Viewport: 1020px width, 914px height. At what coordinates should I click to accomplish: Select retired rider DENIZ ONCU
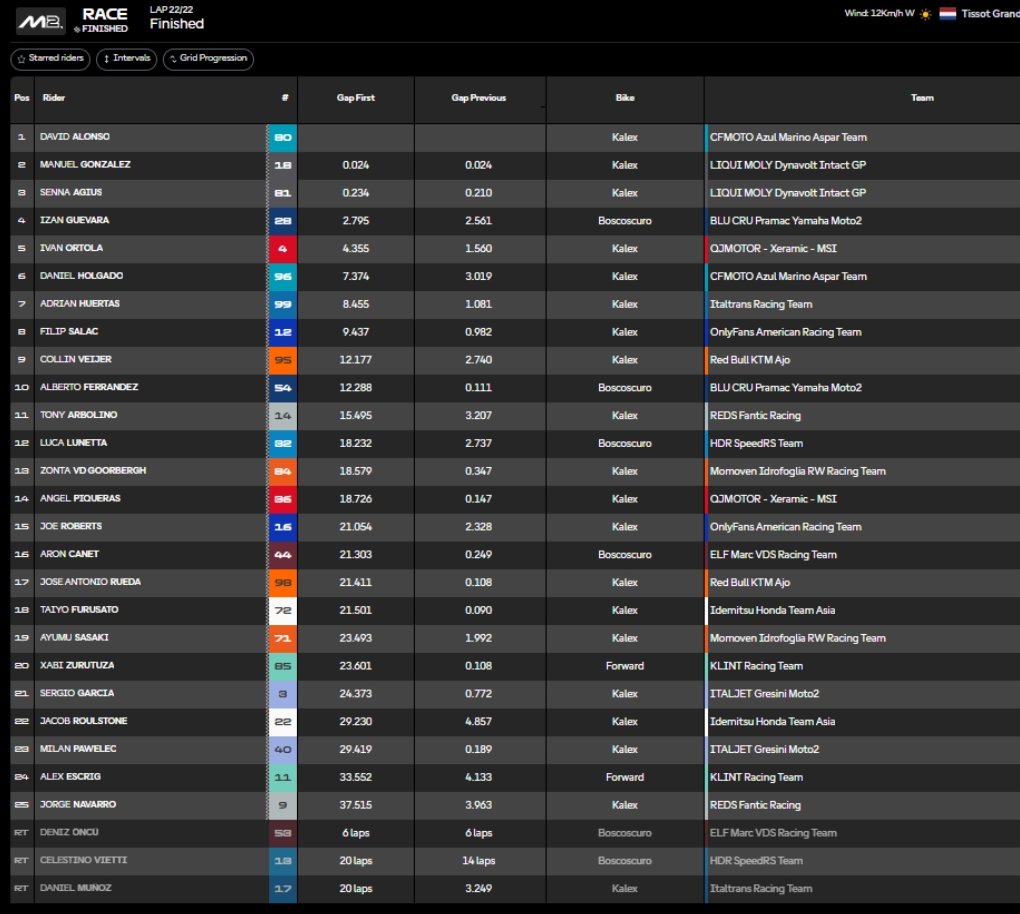69,832
